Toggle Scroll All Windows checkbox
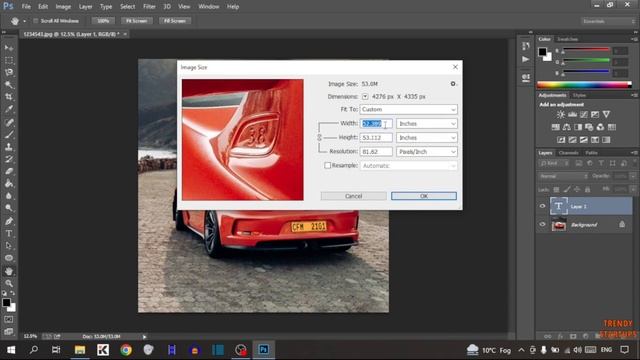The height and width of the screenshot is (360, 640). [36, 21]
